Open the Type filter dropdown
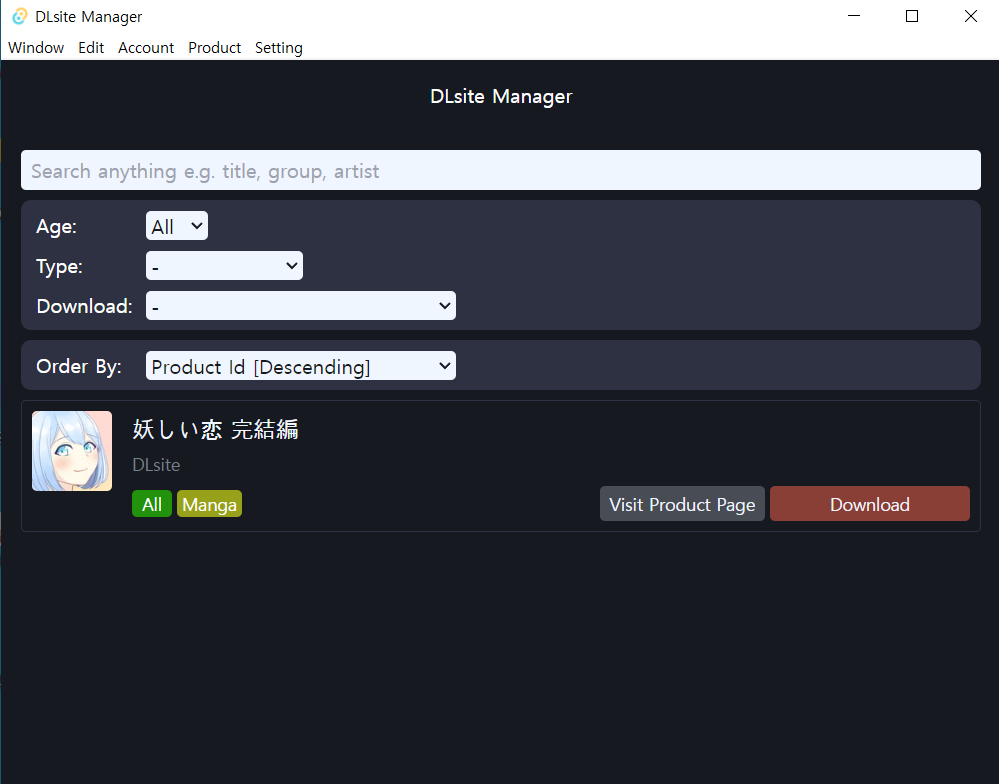The image size is (999, 784). [x=224, y=265]
